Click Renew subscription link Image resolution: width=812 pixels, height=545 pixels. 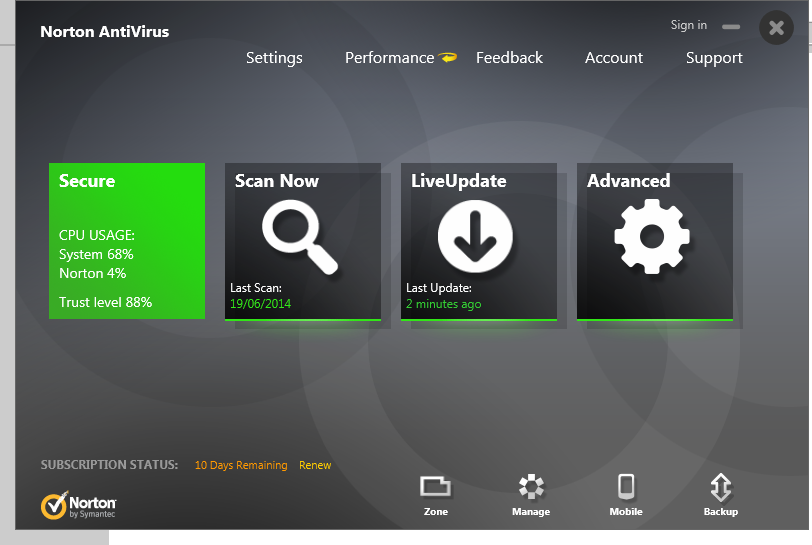tap(315, 465)
